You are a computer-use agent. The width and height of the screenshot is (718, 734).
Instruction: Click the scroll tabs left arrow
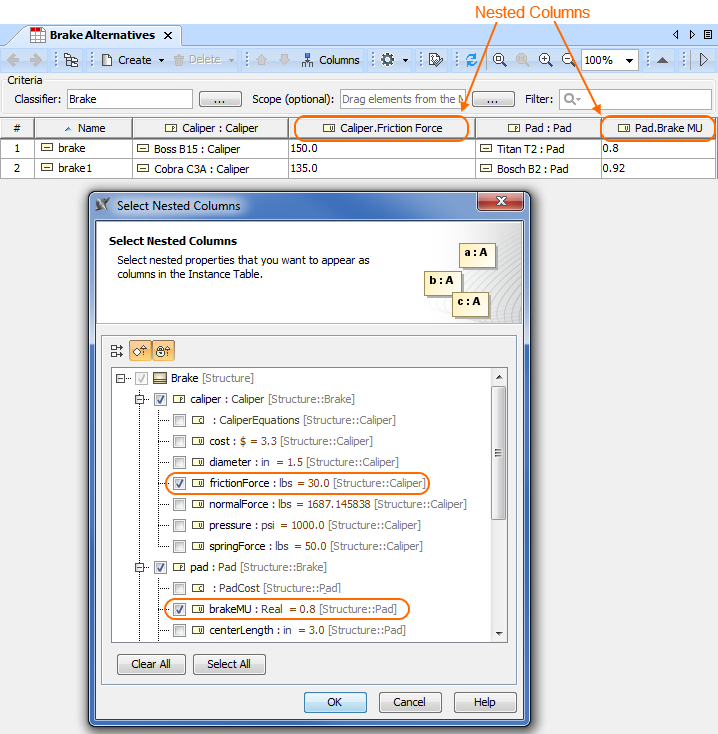tap(675, 35)
